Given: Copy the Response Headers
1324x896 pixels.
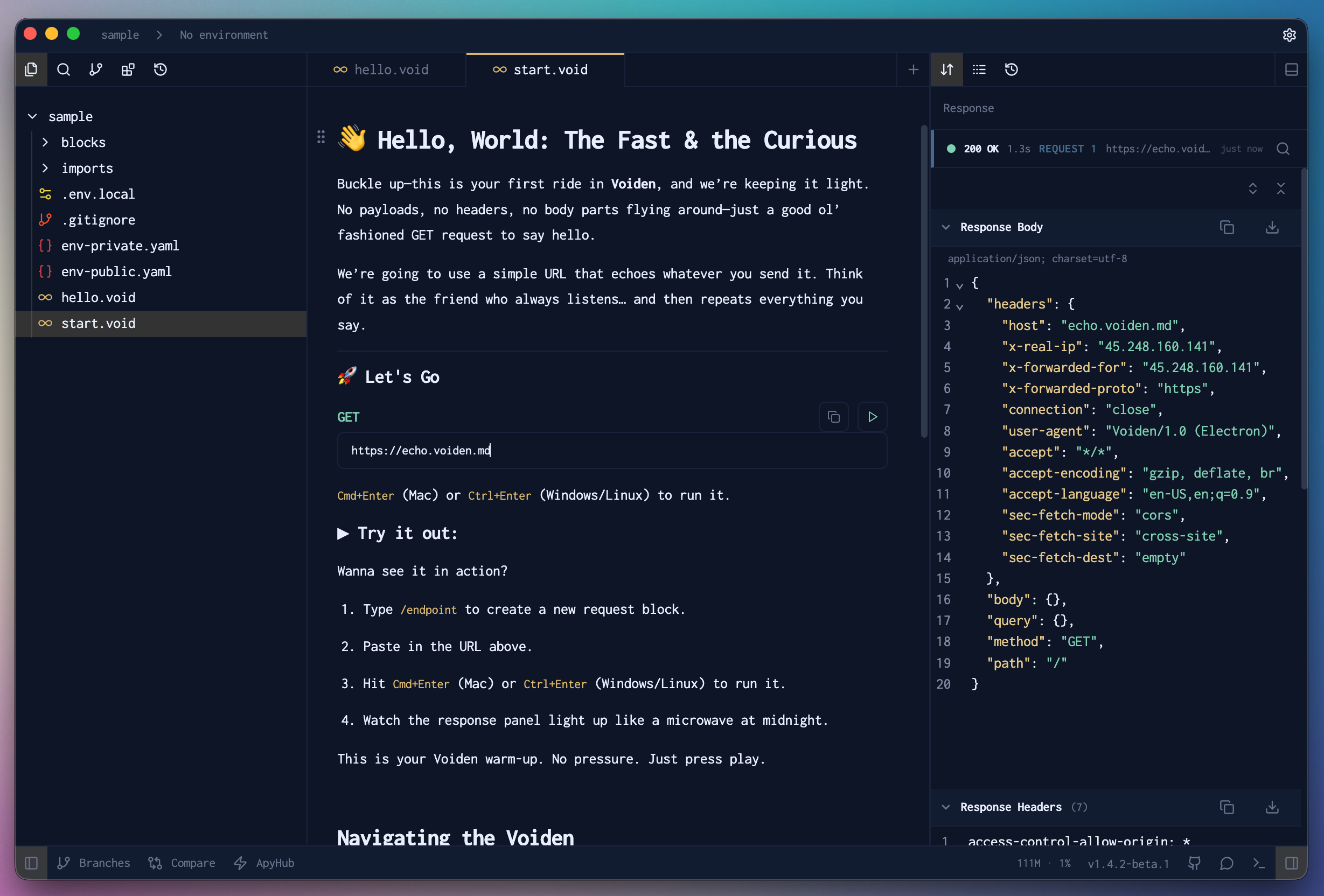Looking at the screenshot, I should (1227, 807).
